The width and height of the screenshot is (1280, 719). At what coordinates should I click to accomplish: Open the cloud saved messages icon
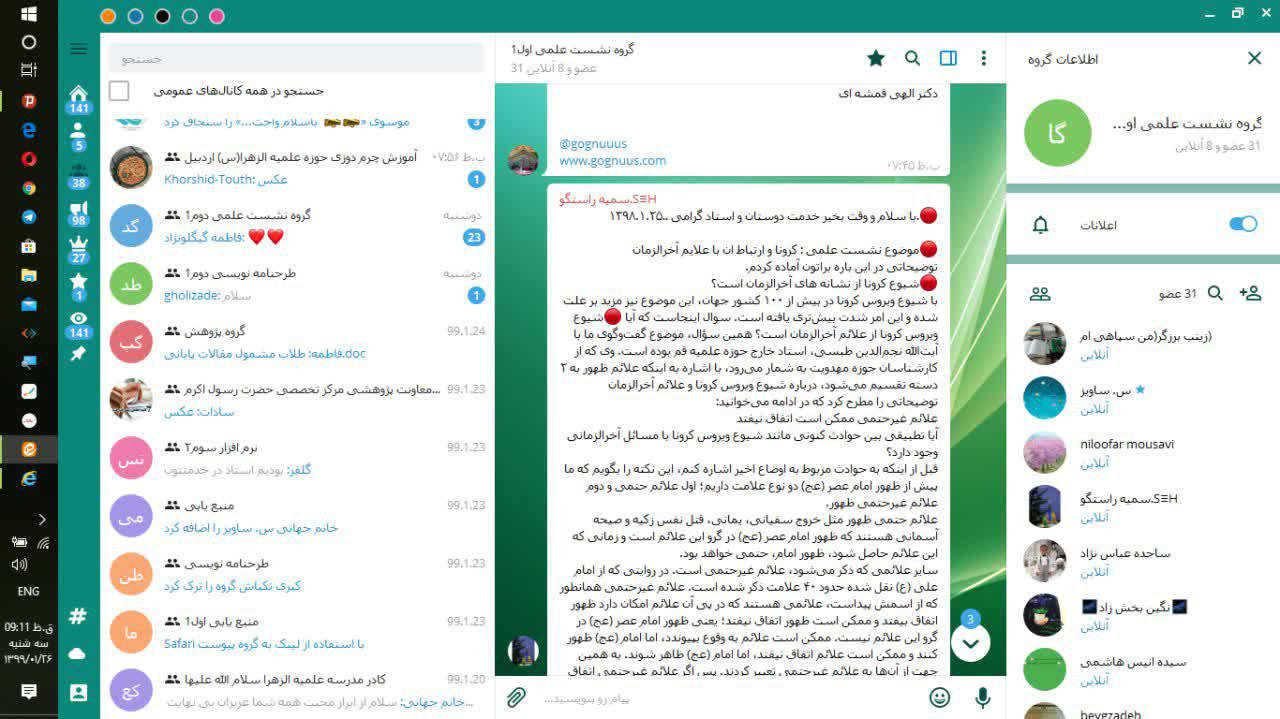[x=78, y=653]
